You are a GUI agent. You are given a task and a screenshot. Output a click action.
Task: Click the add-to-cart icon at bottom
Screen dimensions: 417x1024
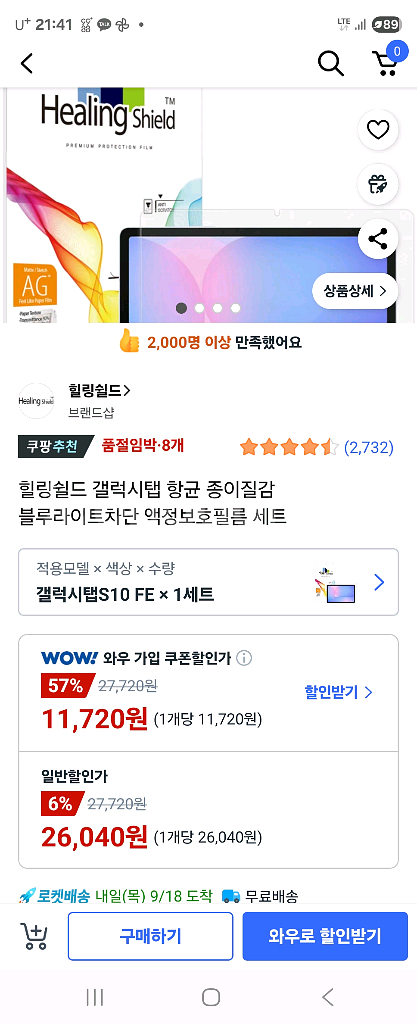click(33, 936)
